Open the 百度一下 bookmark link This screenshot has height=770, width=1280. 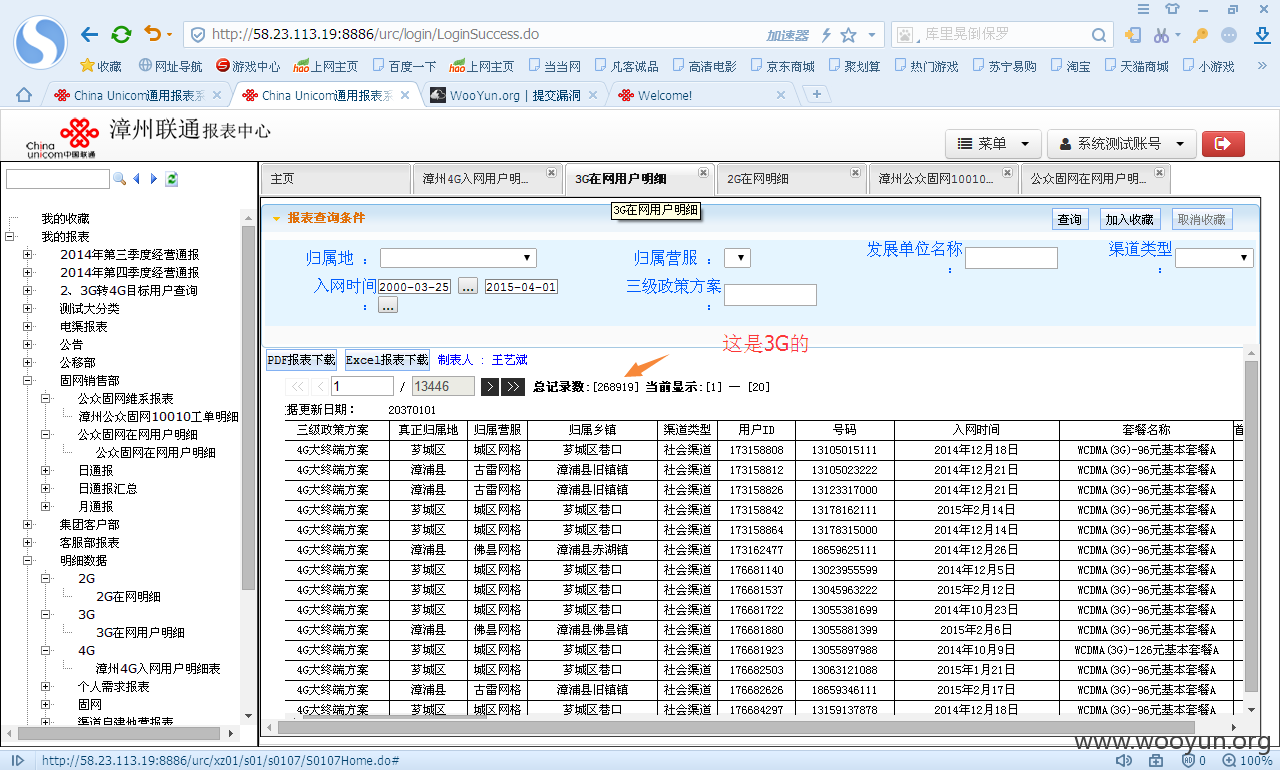tap(404, 66)
